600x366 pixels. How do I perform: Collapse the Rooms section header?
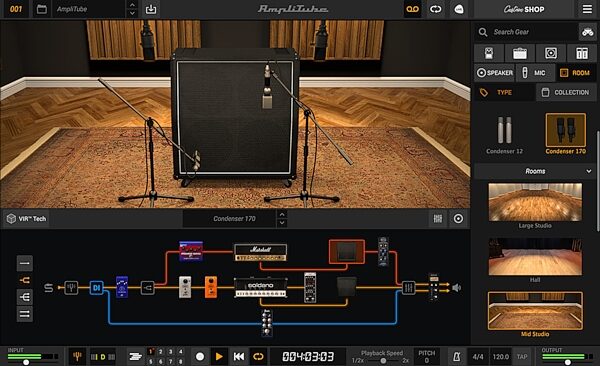[535, 171]
